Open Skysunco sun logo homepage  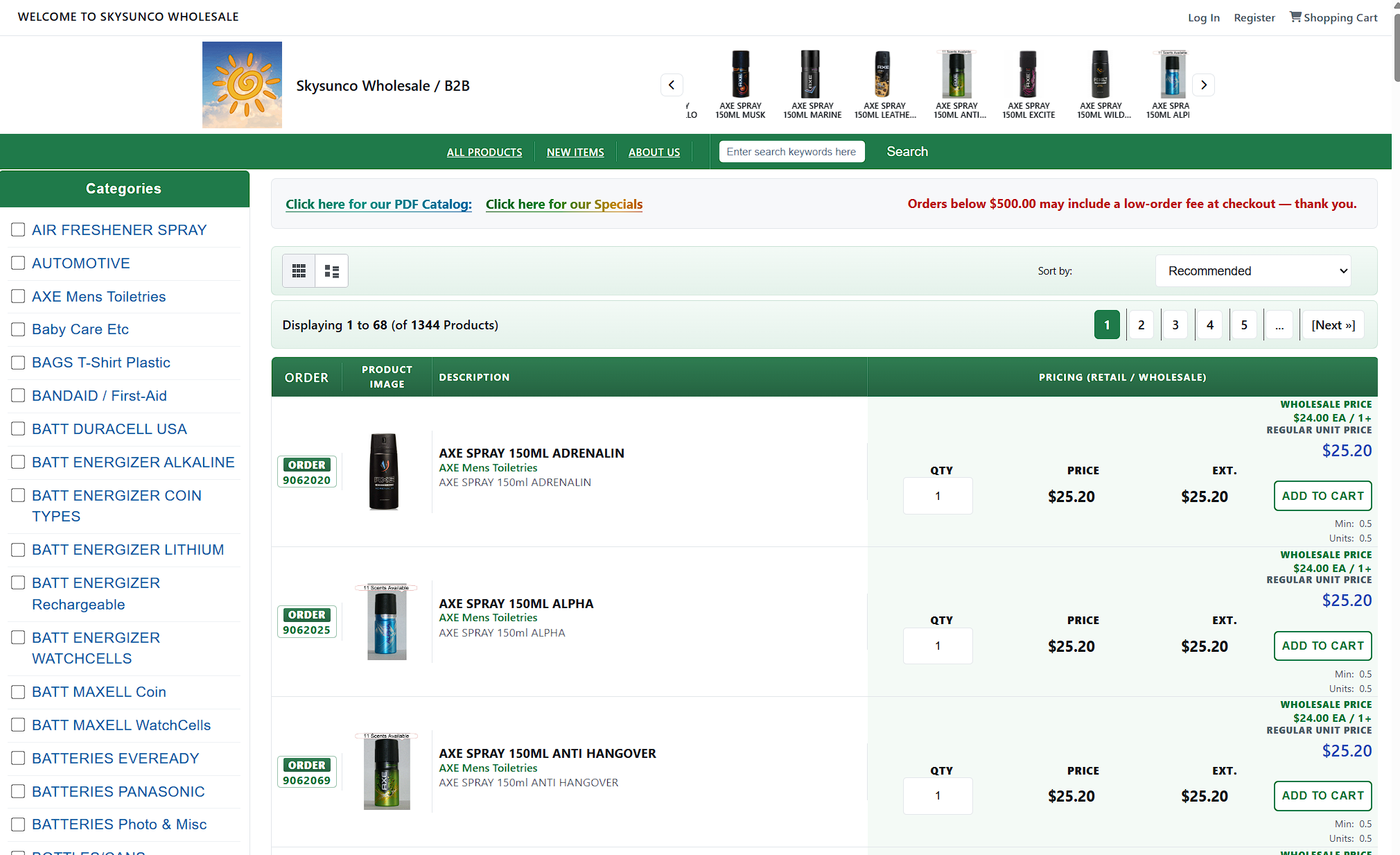point(242,85)
